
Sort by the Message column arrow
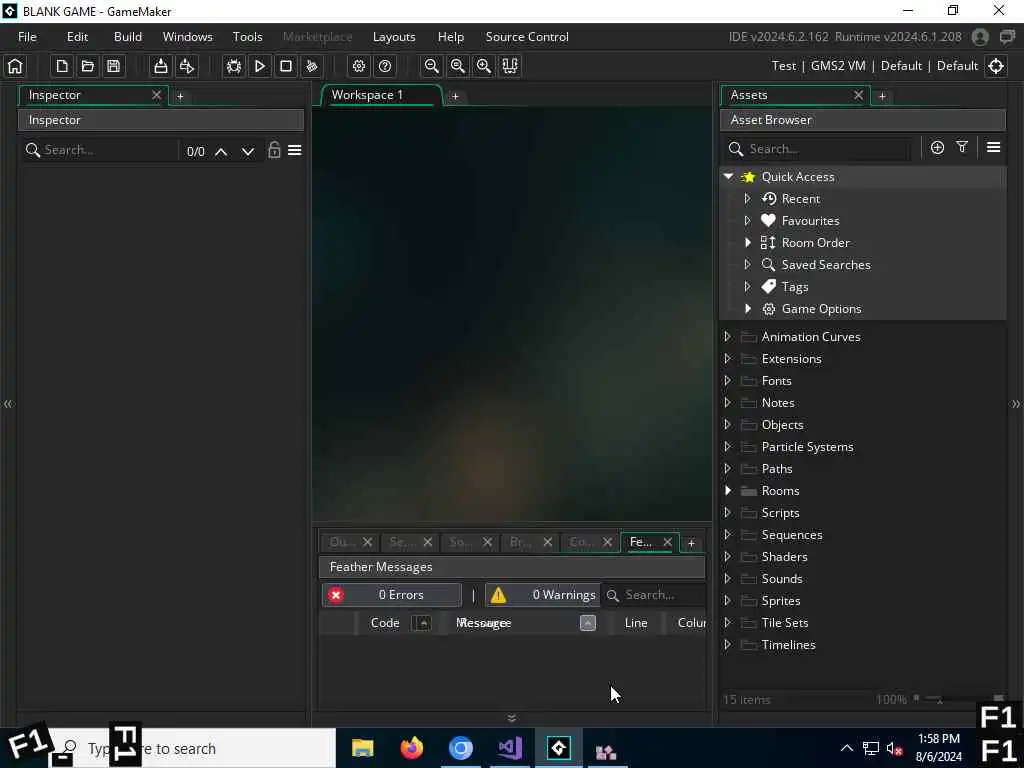(x=588, y=623)
